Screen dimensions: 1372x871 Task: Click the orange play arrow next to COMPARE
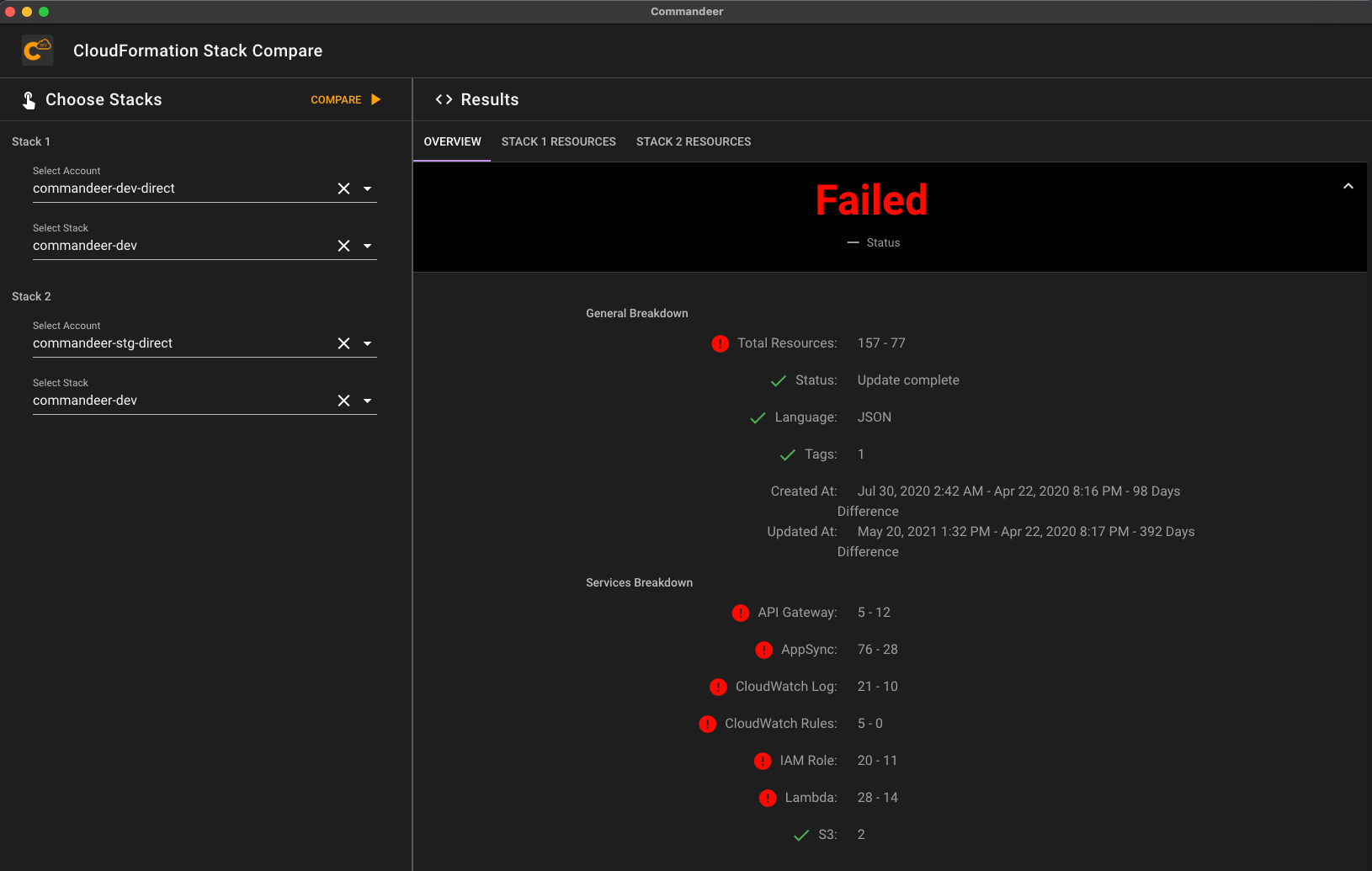[376, 99]
